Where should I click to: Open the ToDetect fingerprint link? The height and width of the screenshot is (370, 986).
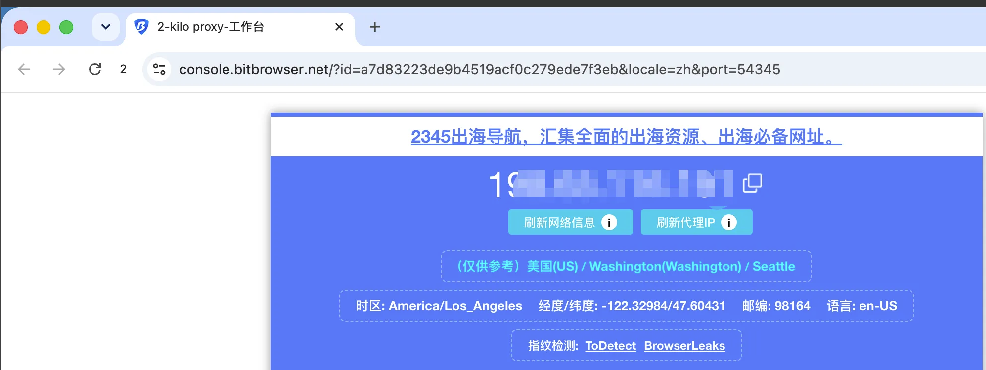(x=611, y=345)
